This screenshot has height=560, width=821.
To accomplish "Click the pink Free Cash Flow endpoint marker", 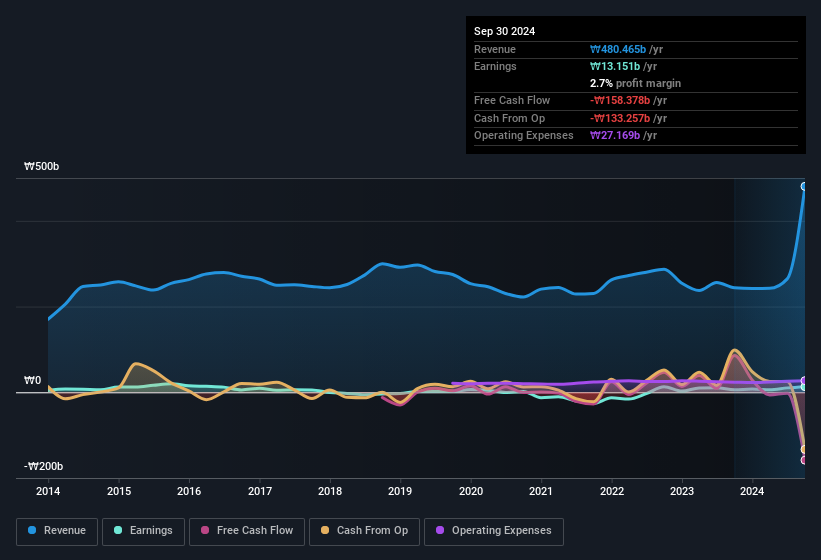I will (x=804, y=460).
